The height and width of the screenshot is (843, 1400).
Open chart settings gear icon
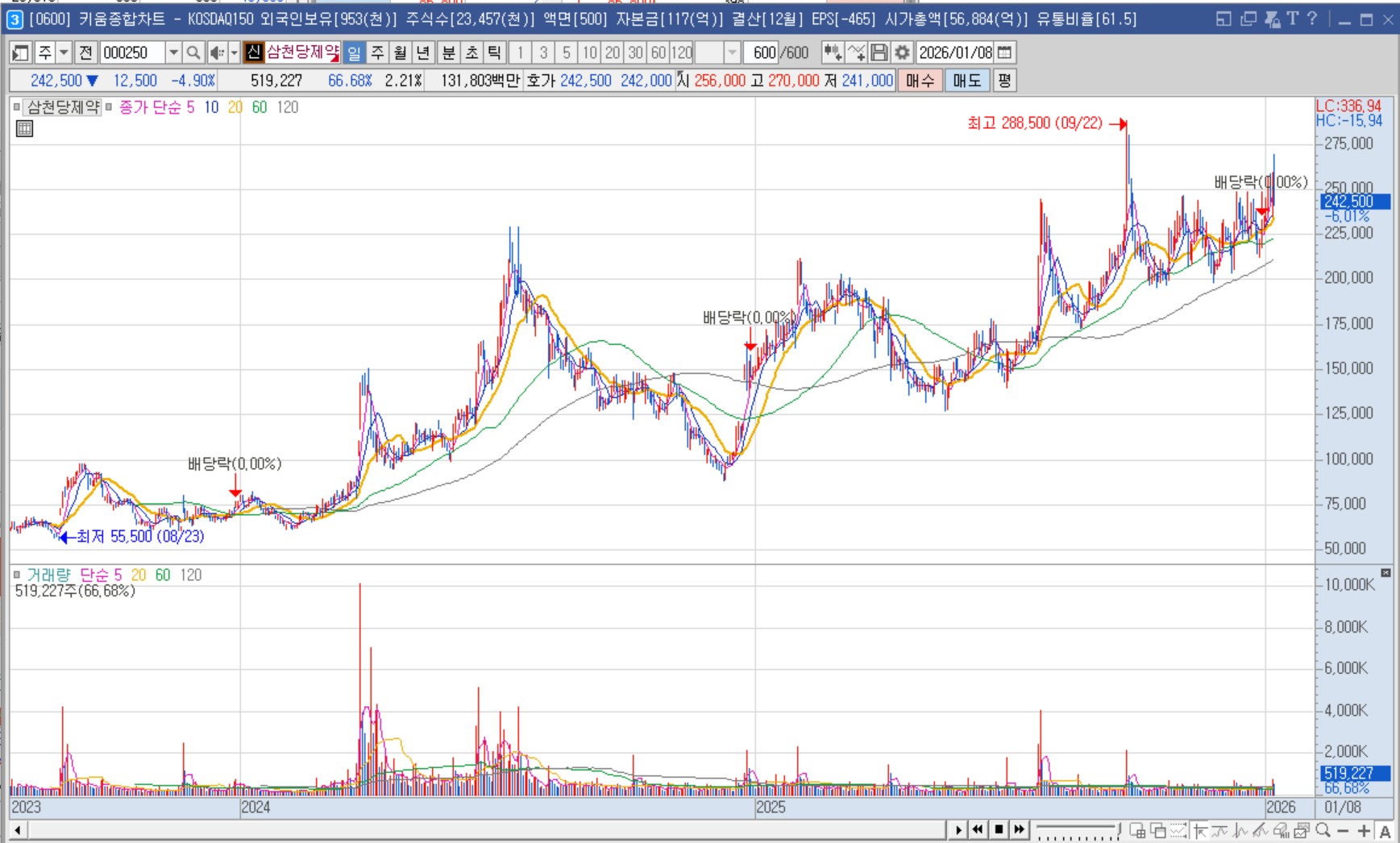902,53
